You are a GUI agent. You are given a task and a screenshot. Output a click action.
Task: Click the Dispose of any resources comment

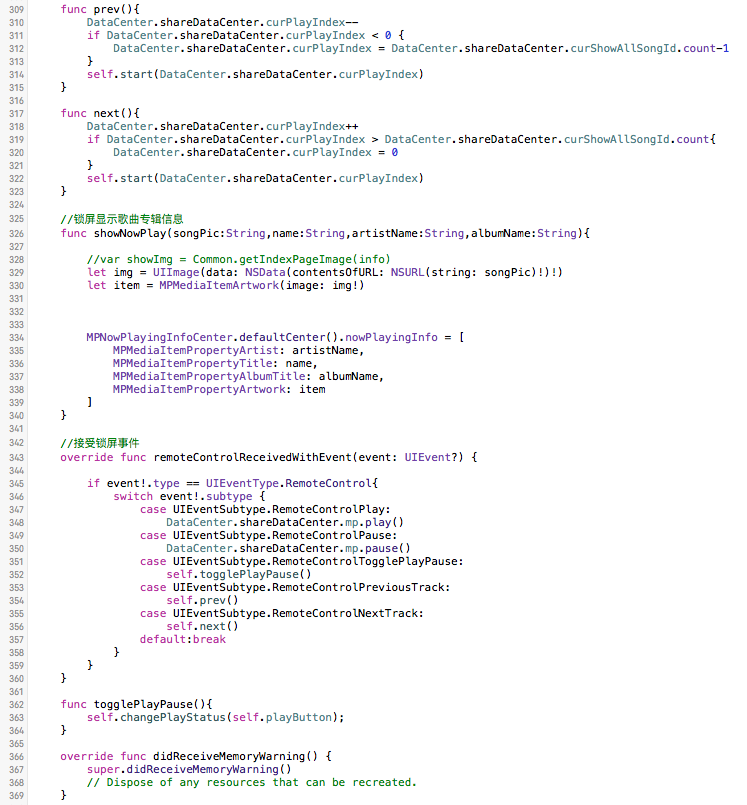click(x=252, y=782)
